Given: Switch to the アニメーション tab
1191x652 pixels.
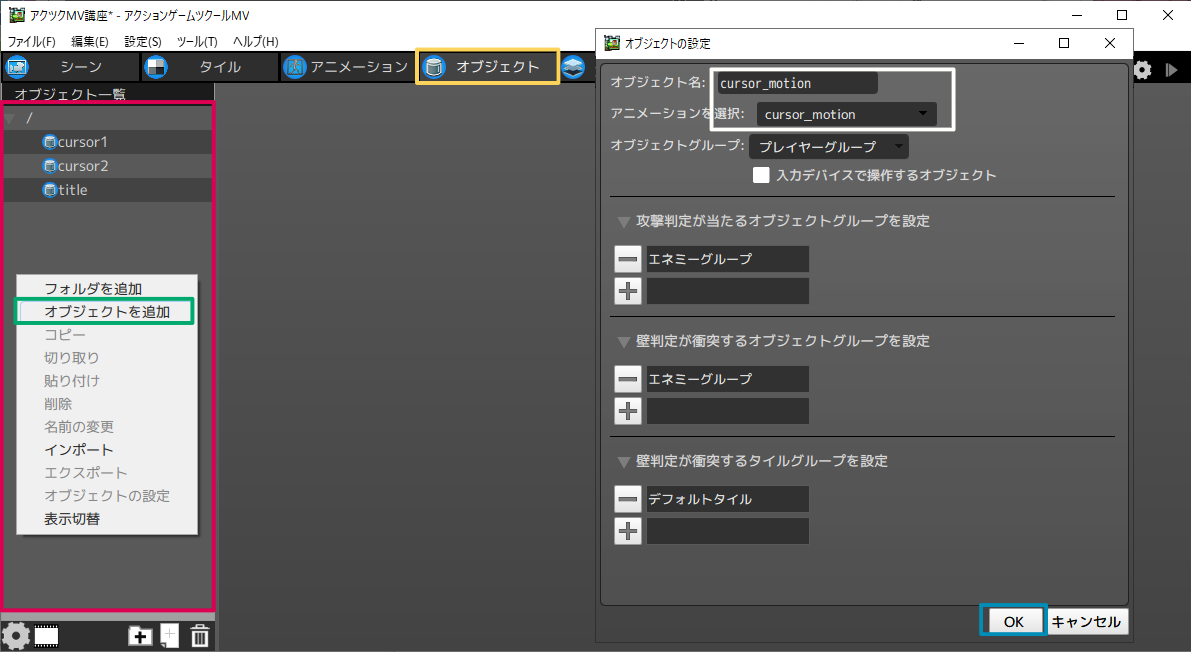Looking at the screenshot, I should (x=346, y=67).
